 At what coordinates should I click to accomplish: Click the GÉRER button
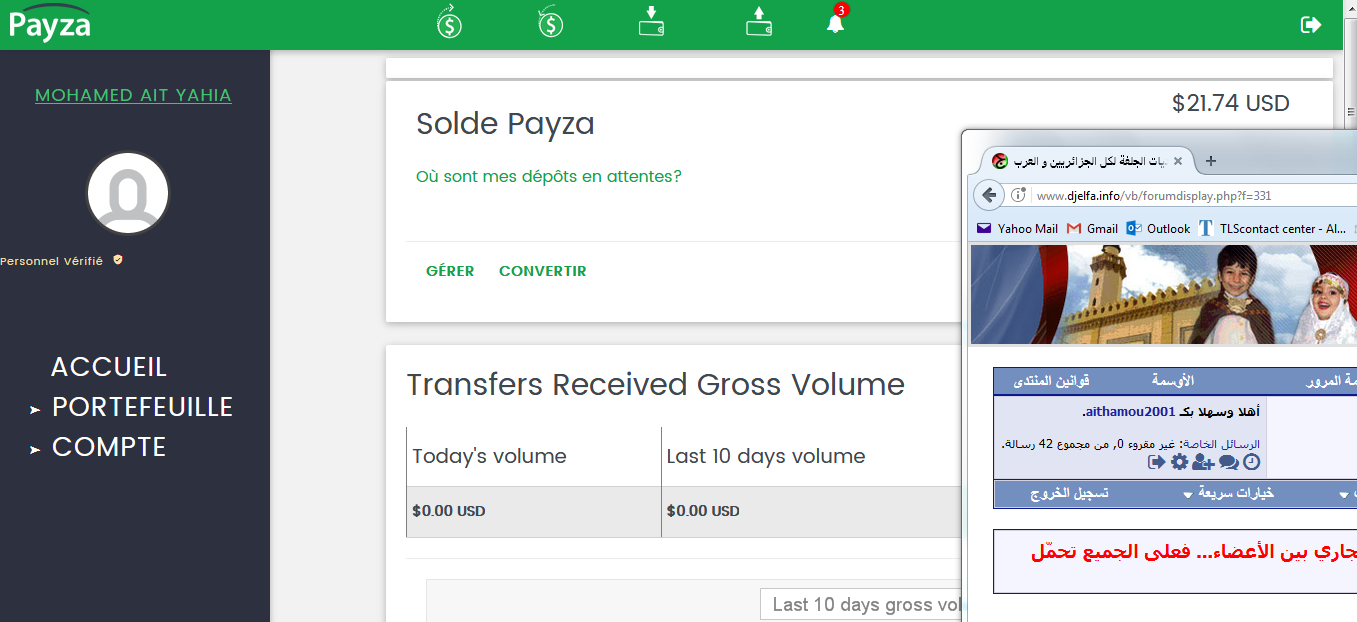point(450,271)
